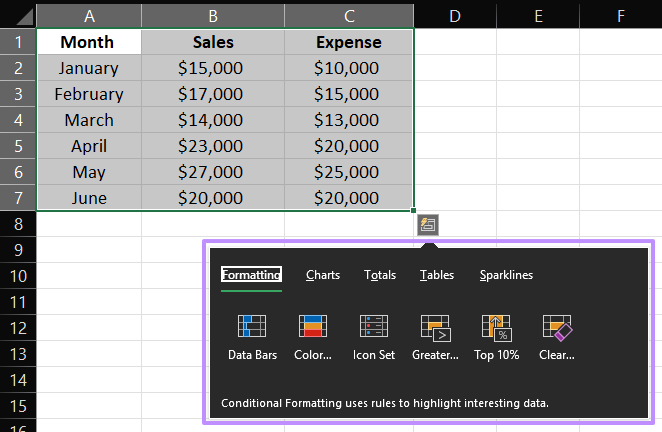Viewport: 662px width, 432px height.
Task: Select June's $20,000 Expense cell
Action: point(346,198)
